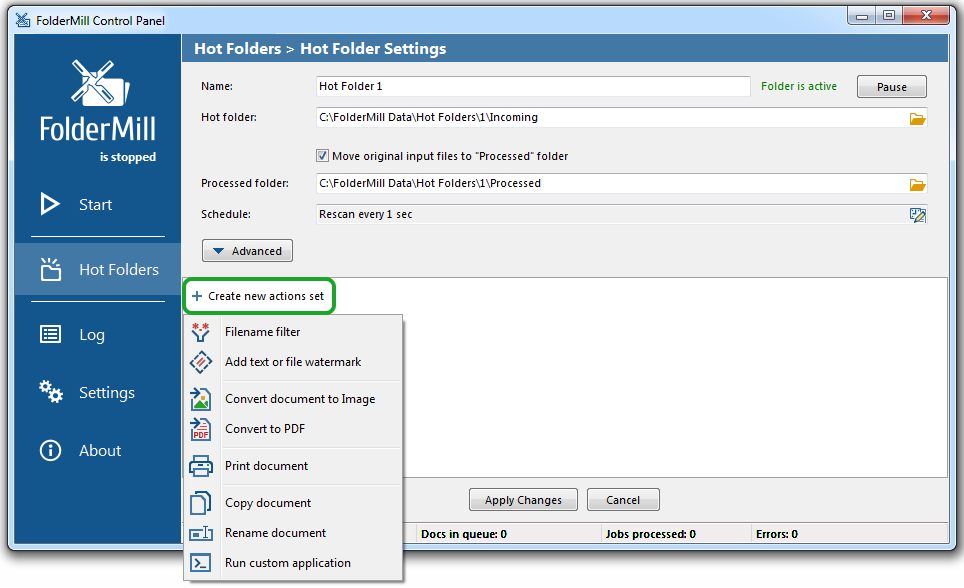Click the Convert document to Image icon

pyautogui.click(x=200, y=399)
